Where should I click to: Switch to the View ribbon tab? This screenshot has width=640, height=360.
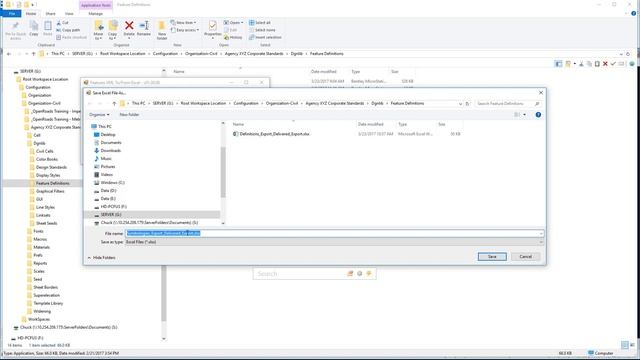(69, 14)
